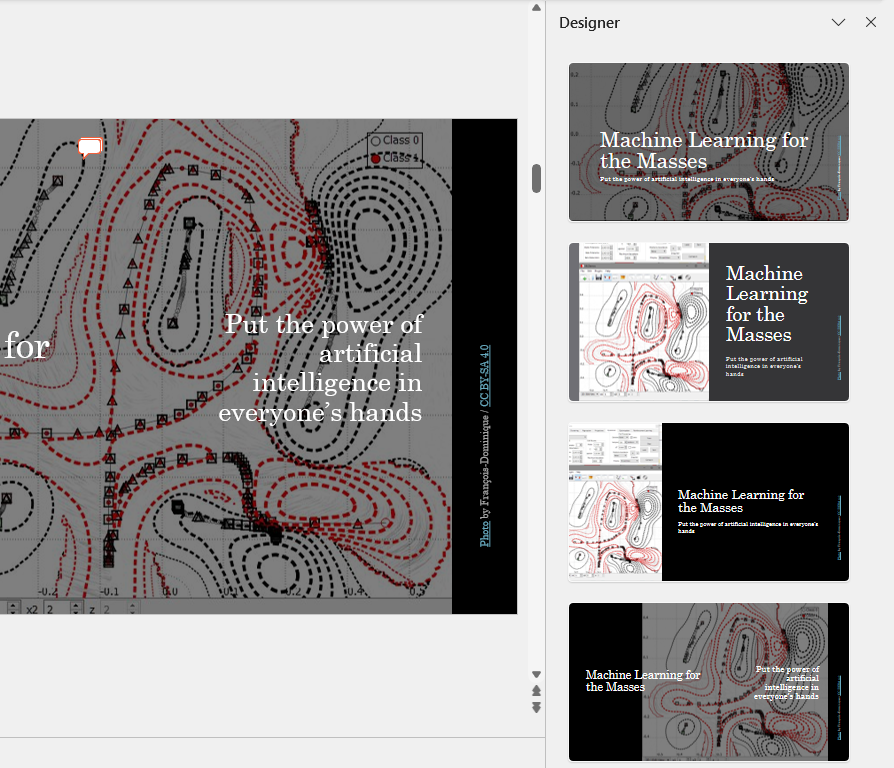Click the scroll-down arrow of the slide scrollbar
894x768 pixels.
[536, 675]
